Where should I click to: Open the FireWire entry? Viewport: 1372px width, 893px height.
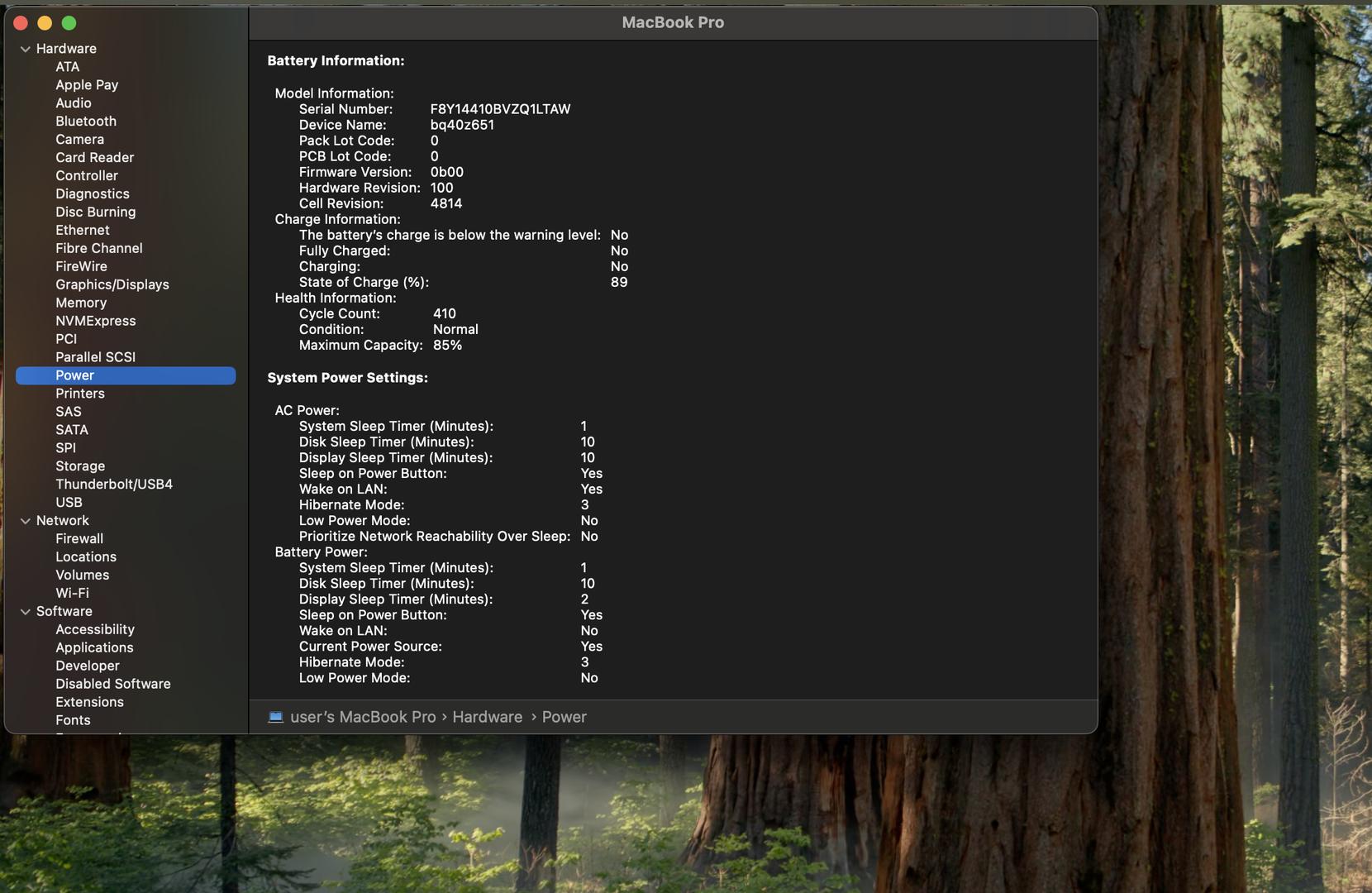[x=82, y=267]
